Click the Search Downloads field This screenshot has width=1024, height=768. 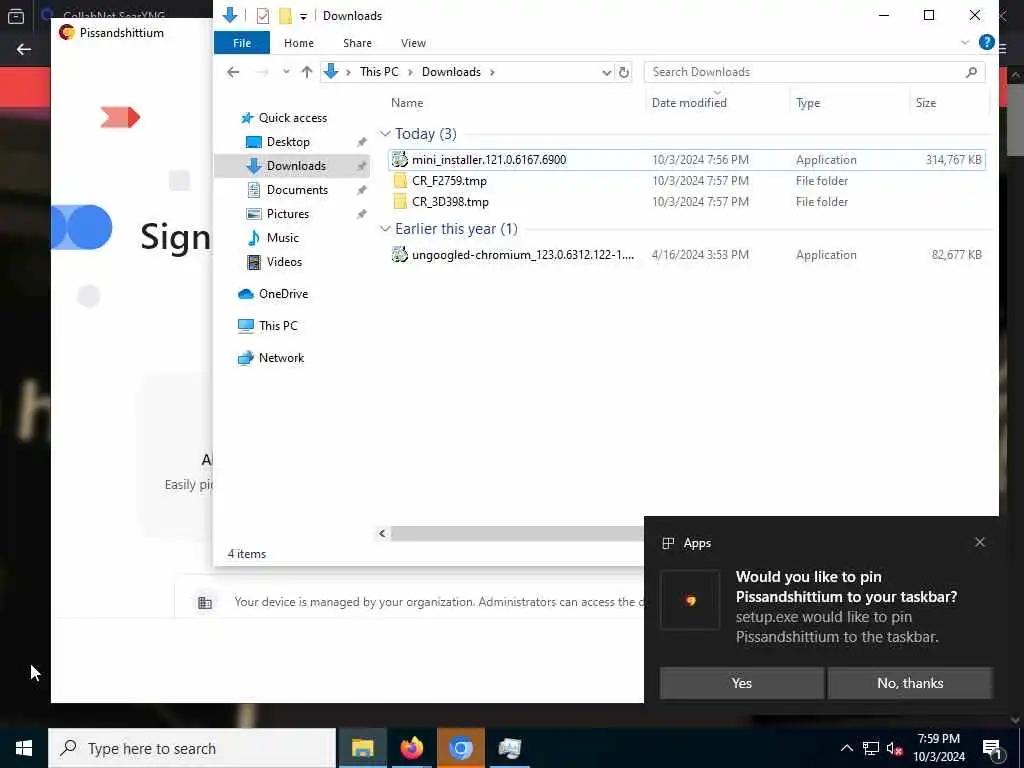coord(814,72)
